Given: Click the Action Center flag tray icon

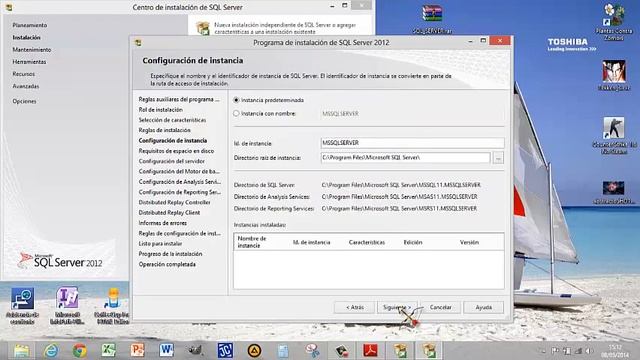Looking at the screenshot, I should 555,351.
